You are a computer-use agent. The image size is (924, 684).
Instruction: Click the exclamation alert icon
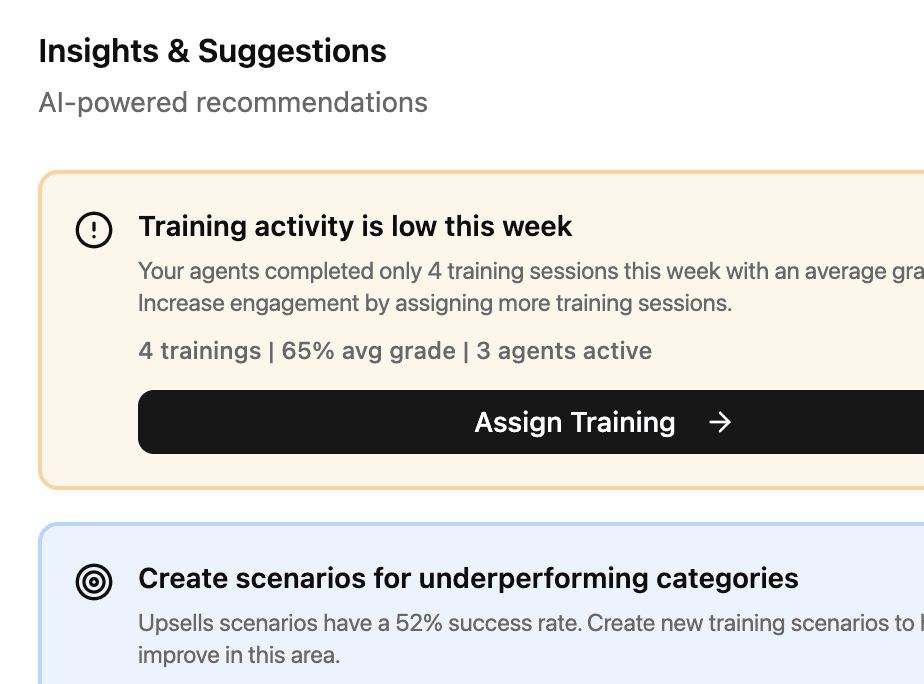coord(94,231)
